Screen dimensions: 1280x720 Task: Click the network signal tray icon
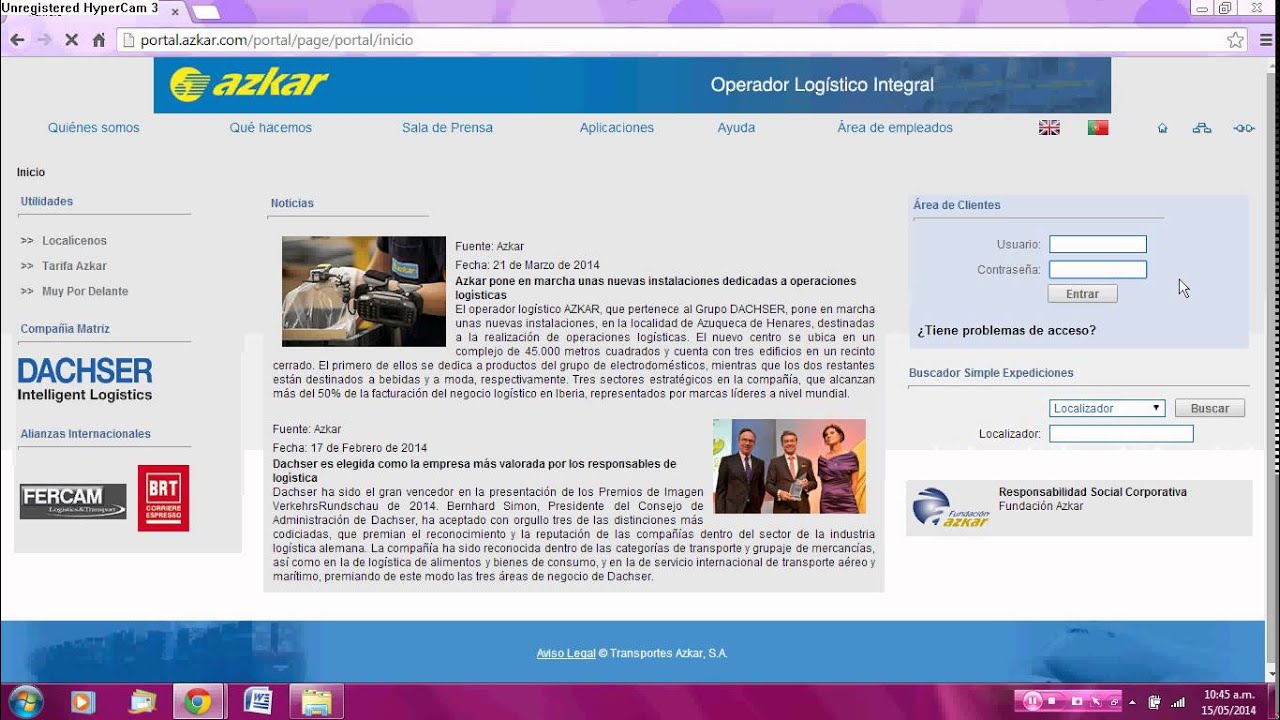1177,702
